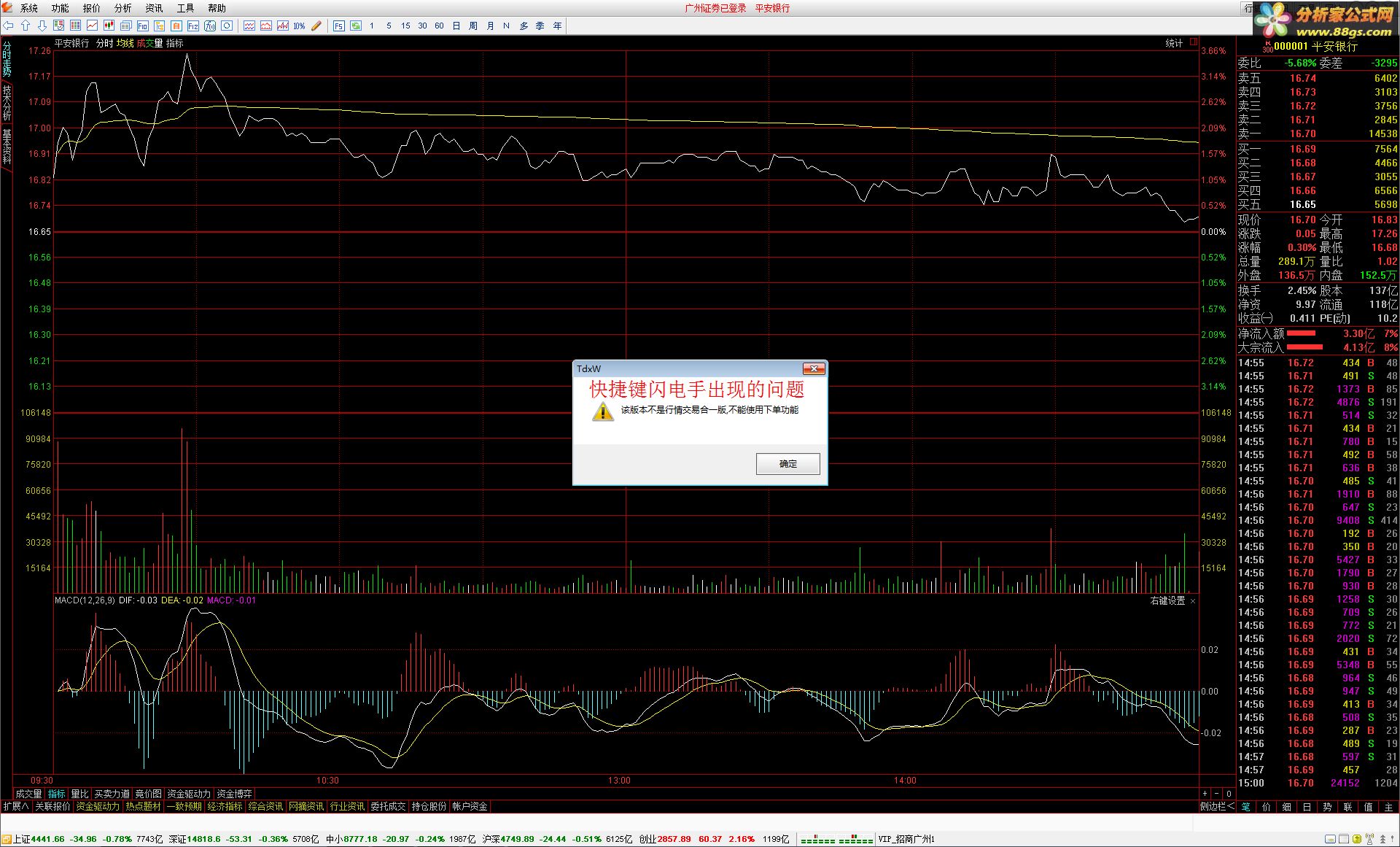Viewport: 1400px width, 847px height.
Task: Close the TdxW warning dialog
Action: pos(814,369)
